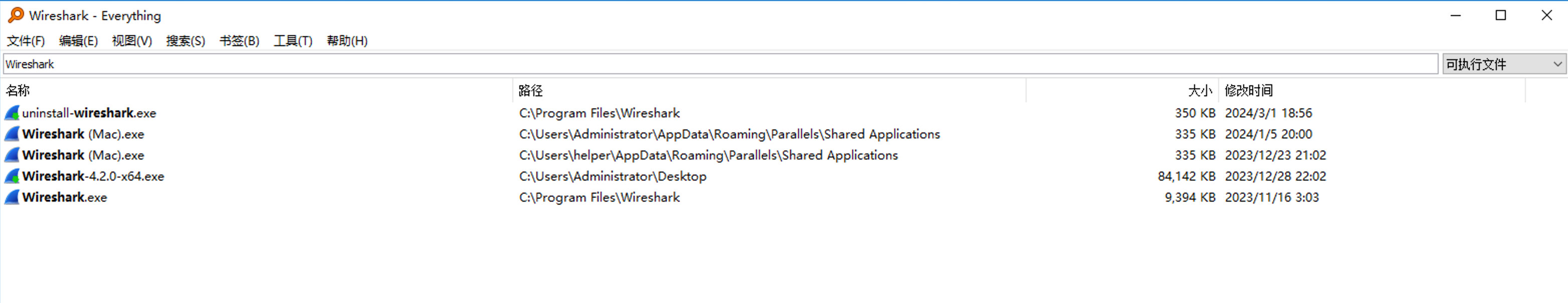Sort results by the 名称 column header
The height and width of the screenshot is (303, 1568).
(18, 91)
